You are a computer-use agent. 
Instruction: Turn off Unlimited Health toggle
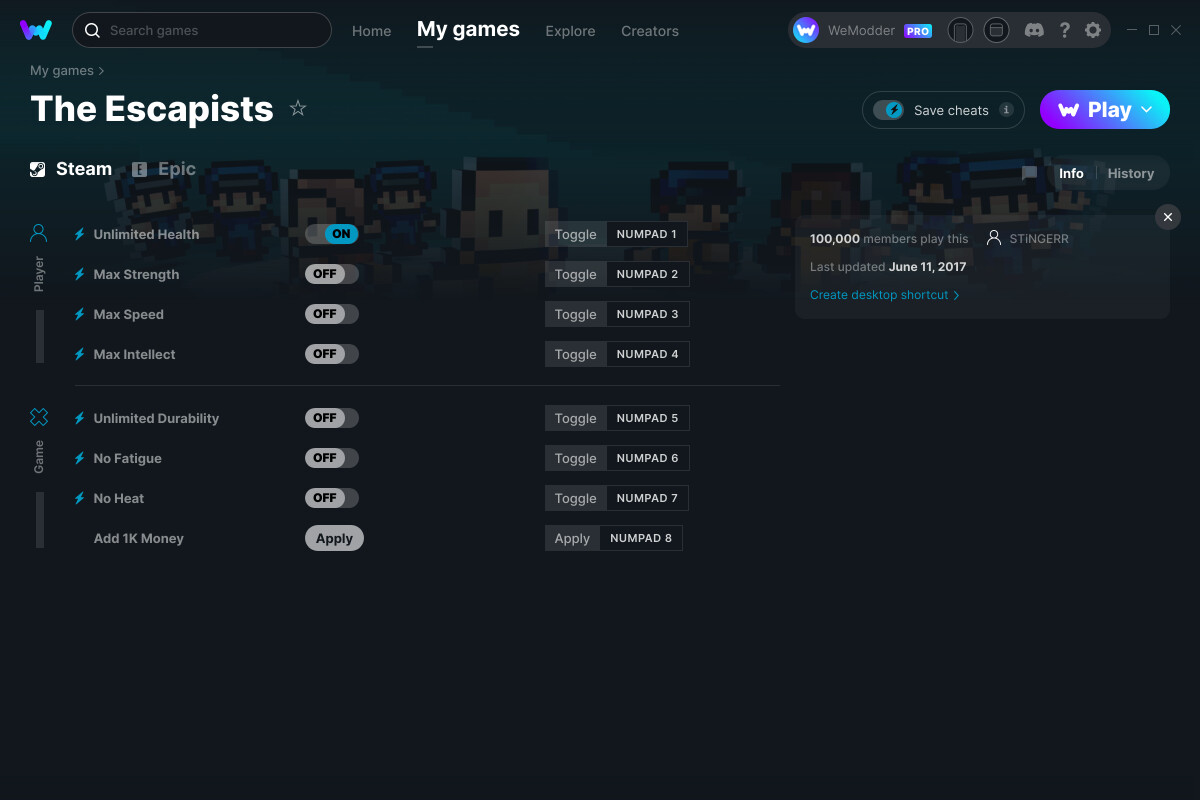(x=332, y=234)
